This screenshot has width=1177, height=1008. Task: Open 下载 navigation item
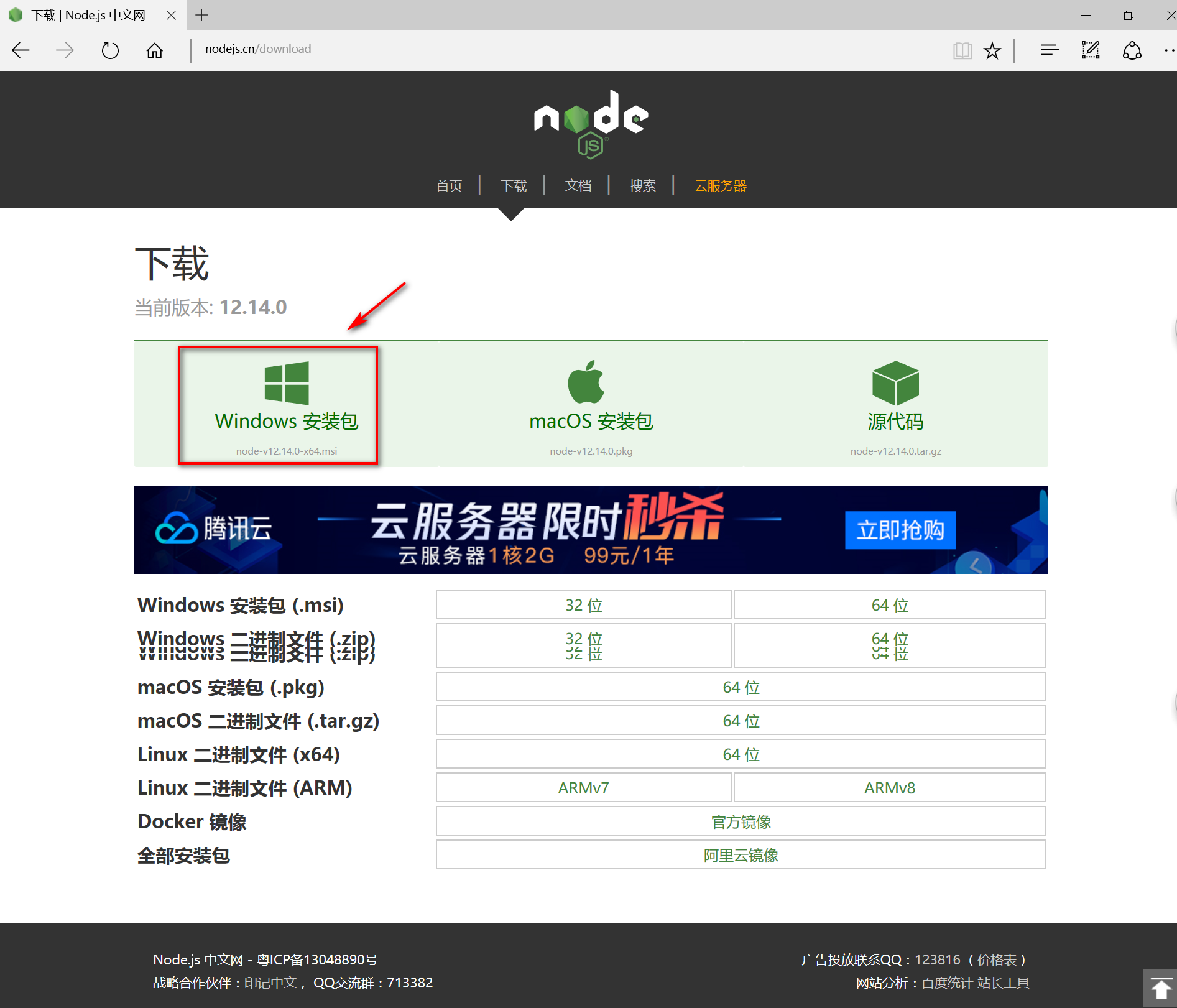coord(514,186)
